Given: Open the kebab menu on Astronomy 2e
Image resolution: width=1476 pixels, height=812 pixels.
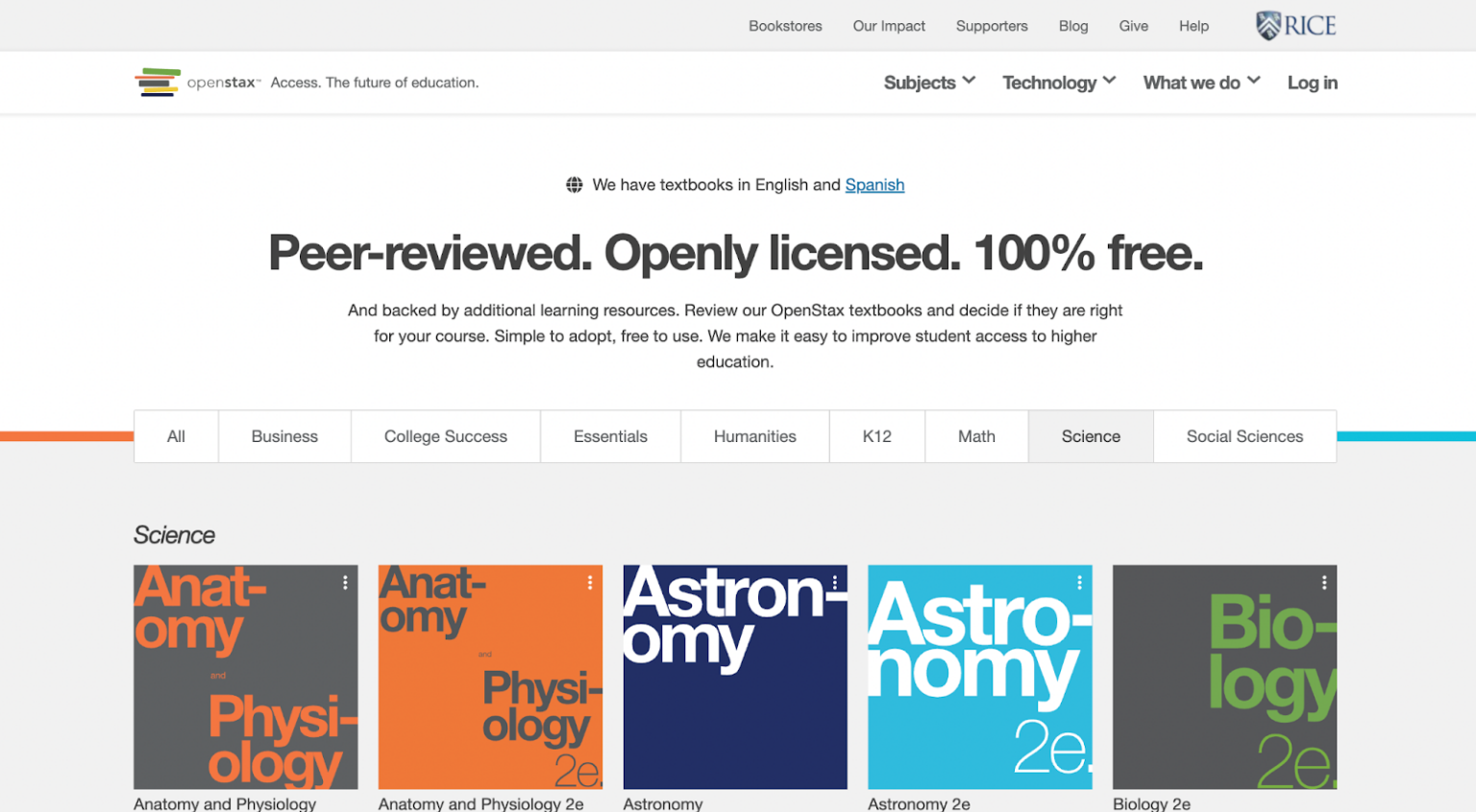Looking at the screenshot, I should coord(1081,581).
